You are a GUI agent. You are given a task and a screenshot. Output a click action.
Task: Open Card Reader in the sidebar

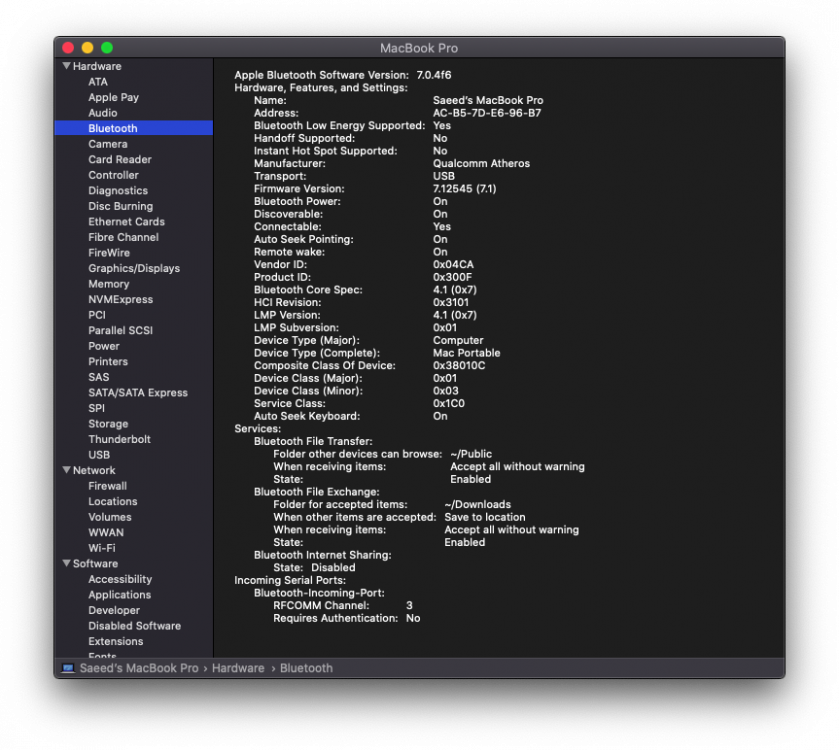tap(120, 159)
